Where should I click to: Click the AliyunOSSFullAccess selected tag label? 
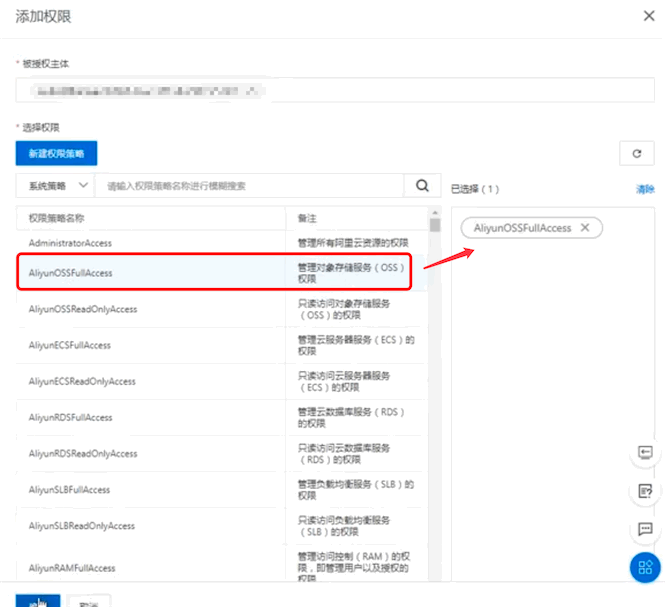tap(522, 228)
